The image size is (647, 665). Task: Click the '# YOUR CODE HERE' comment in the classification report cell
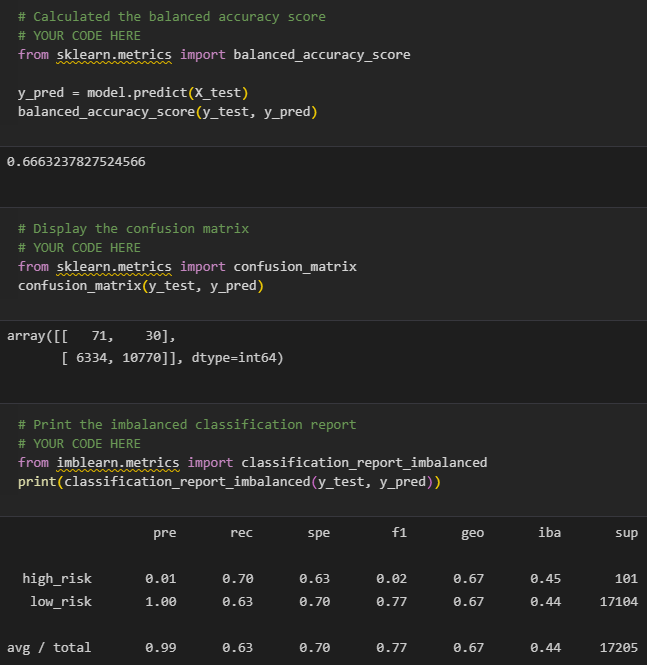pos(79,444)
